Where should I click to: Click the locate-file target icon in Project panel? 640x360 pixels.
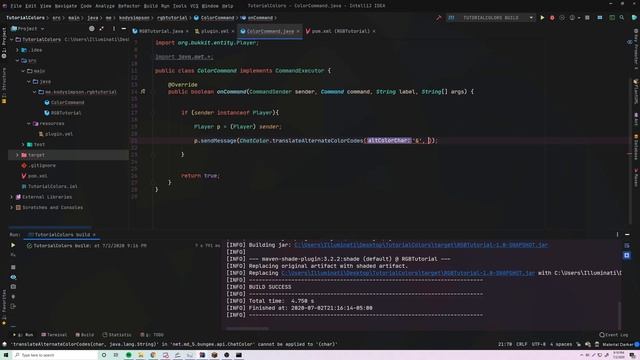point(91,29)
